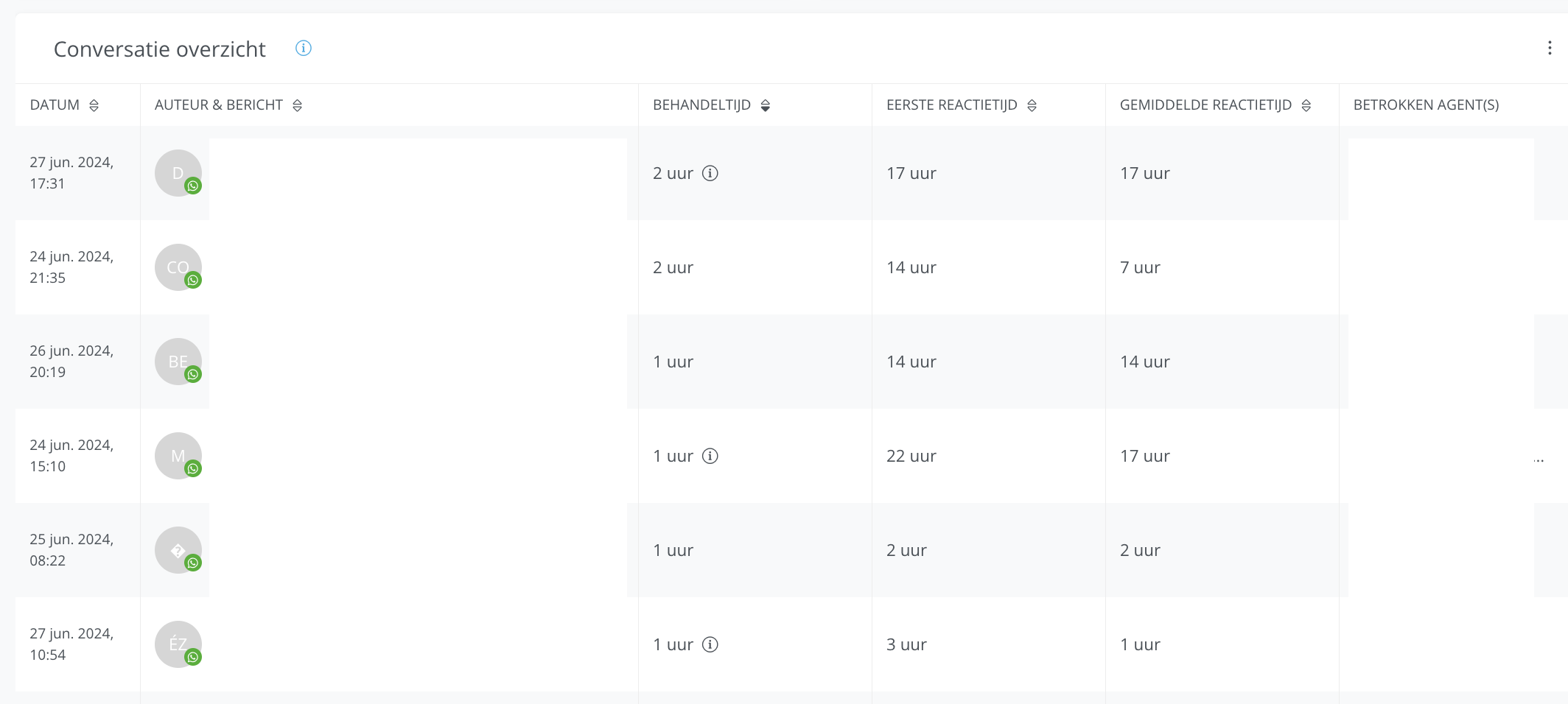This screenshot has width=1568, height=704.
Task: Select the D author avatar
Action: (178, 173)
